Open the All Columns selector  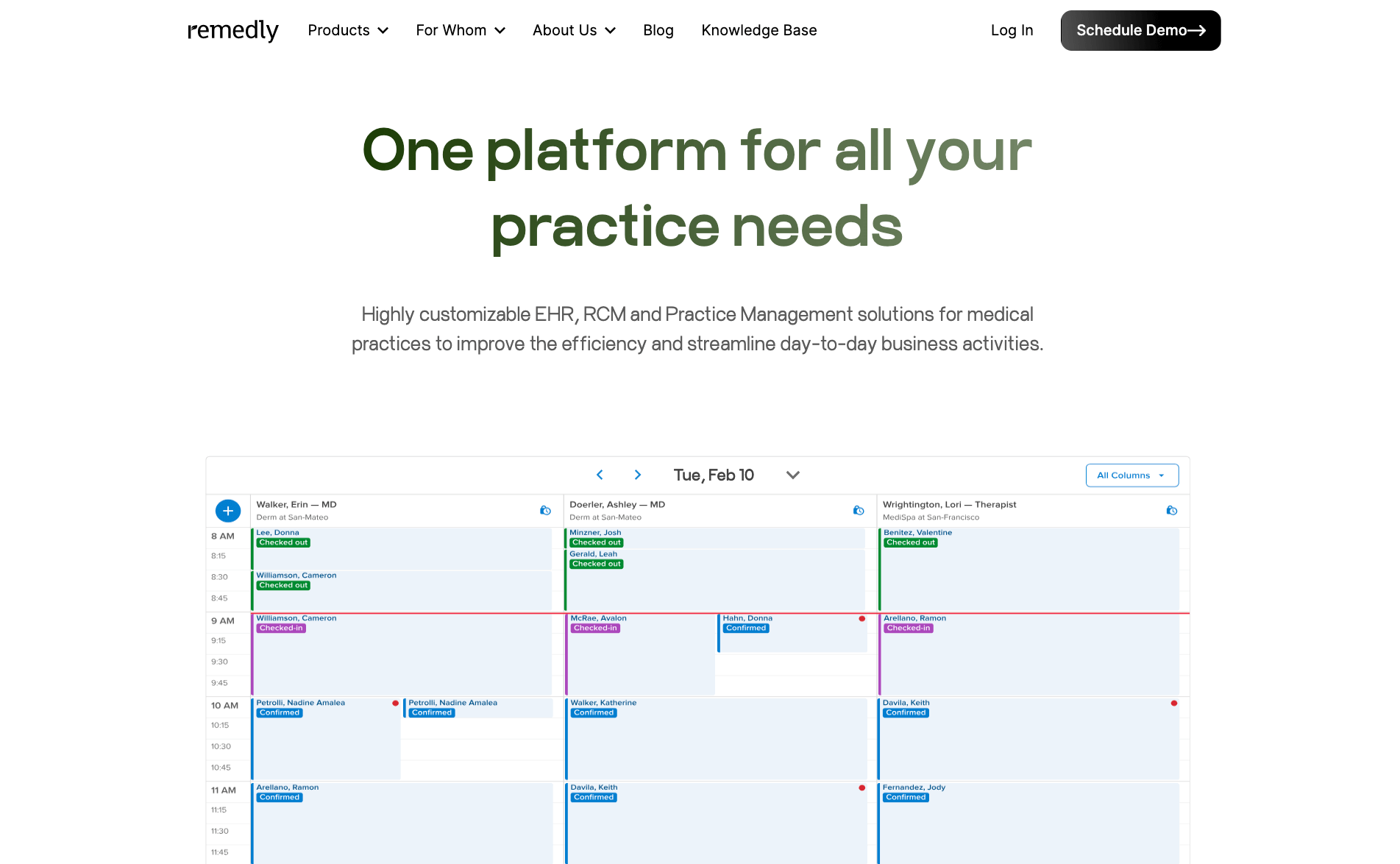(x=1131, y=475)
